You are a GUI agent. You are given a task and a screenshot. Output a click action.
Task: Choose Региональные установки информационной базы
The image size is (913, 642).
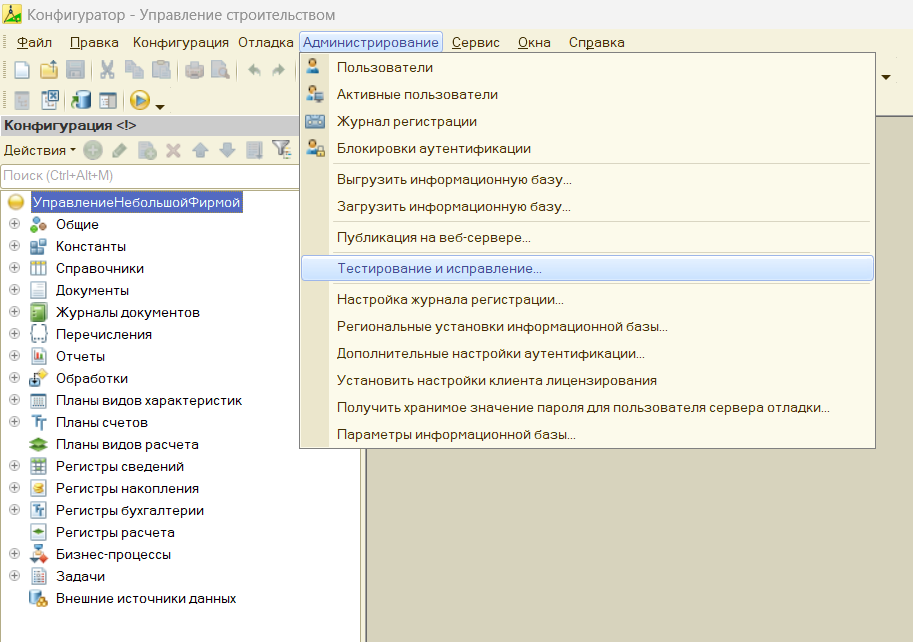(588, 327)
